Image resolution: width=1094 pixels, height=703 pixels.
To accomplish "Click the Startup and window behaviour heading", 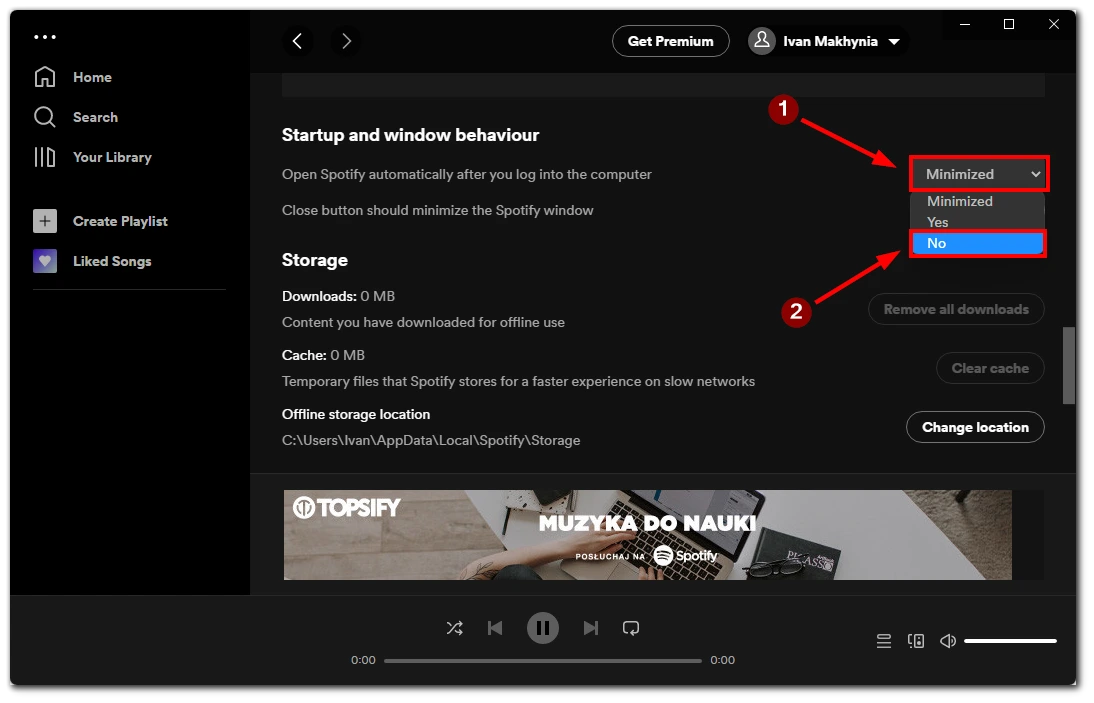I will [410, 135].
